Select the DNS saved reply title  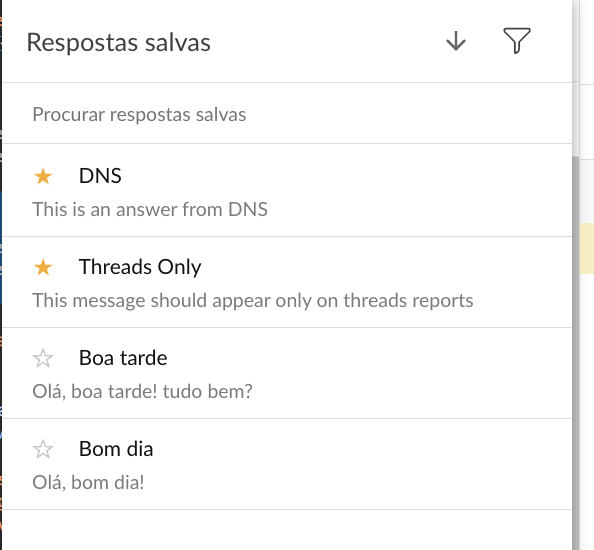point(100,176)
